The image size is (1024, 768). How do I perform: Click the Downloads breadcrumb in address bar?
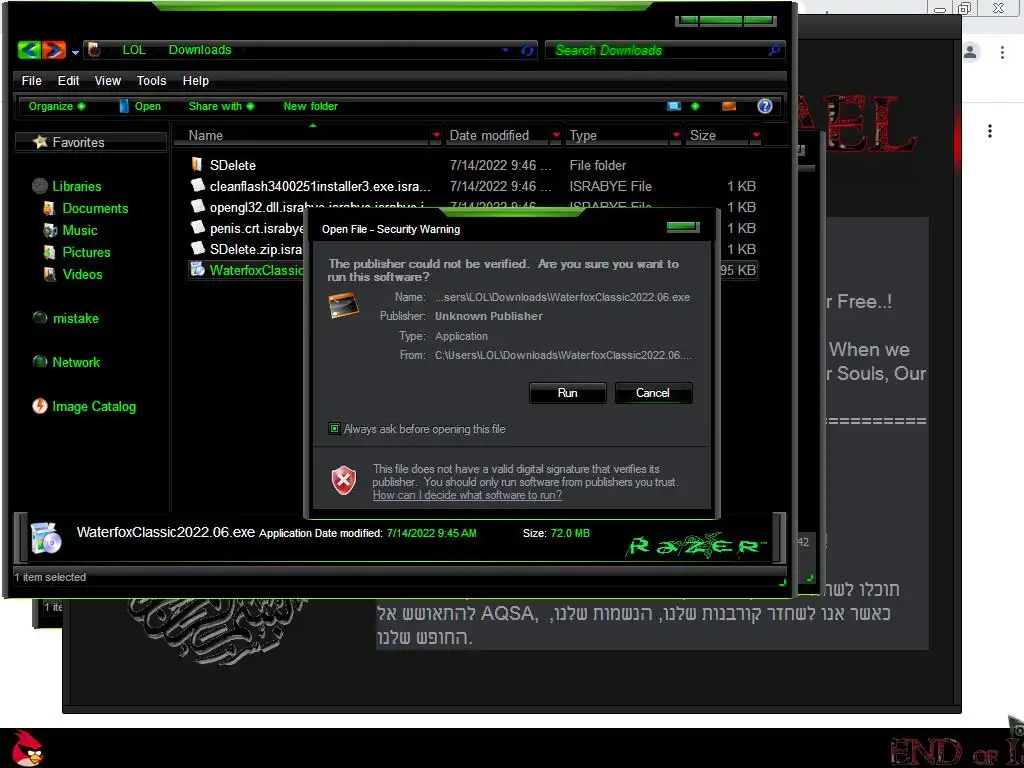200,50
